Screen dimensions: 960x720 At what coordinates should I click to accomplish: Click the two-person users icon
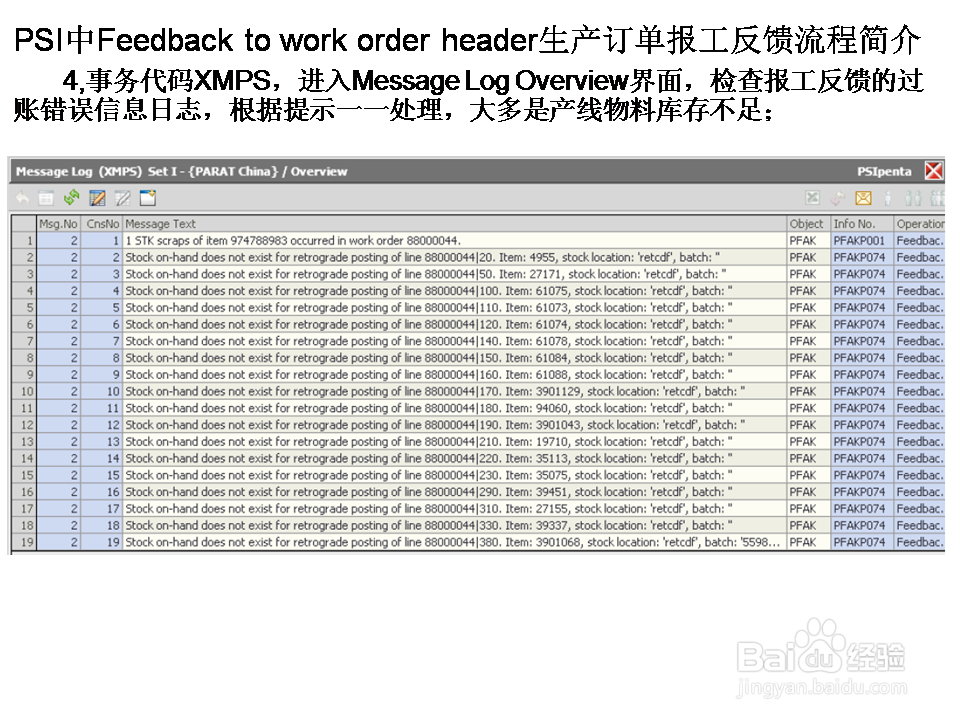click(913, 198)
